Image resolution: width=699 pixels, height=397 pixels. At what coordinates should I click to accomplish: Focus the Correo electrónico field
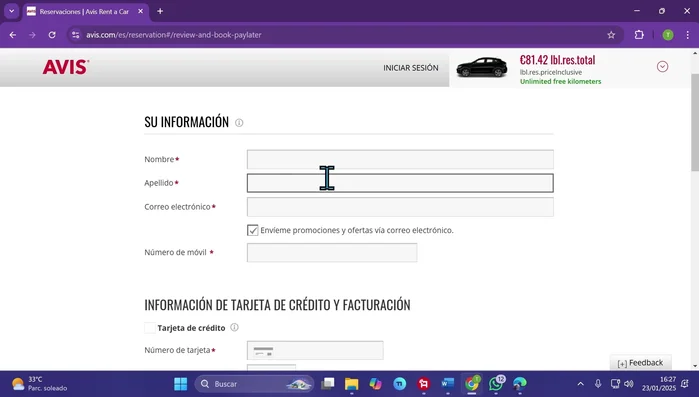tap(400, 207)
